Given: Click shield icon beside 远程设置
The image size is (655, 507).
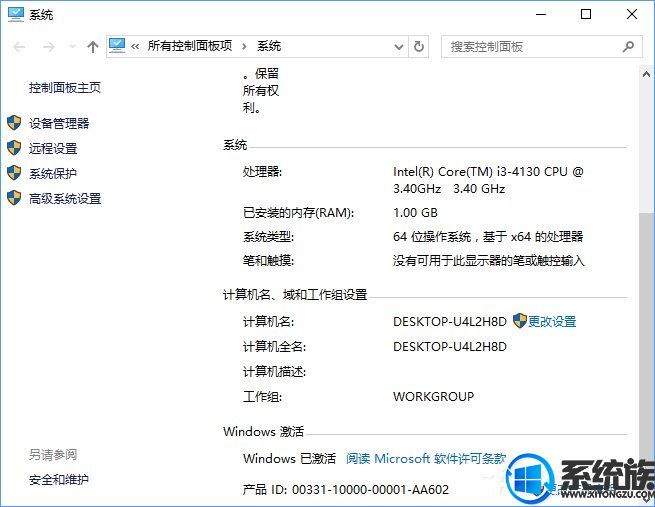Looking at the screenshot, I should pos(14,148).
